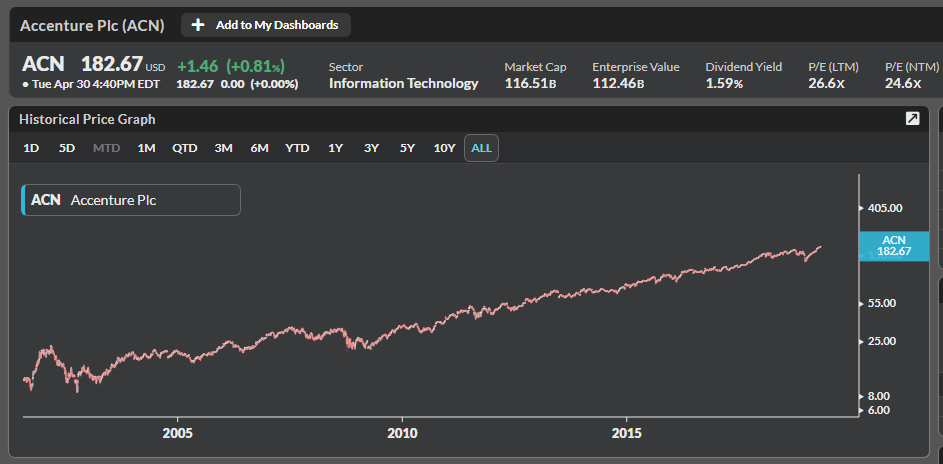Switch chart to 10Y range
This screenshot has height=464, width=943.
tap(444, 148)
